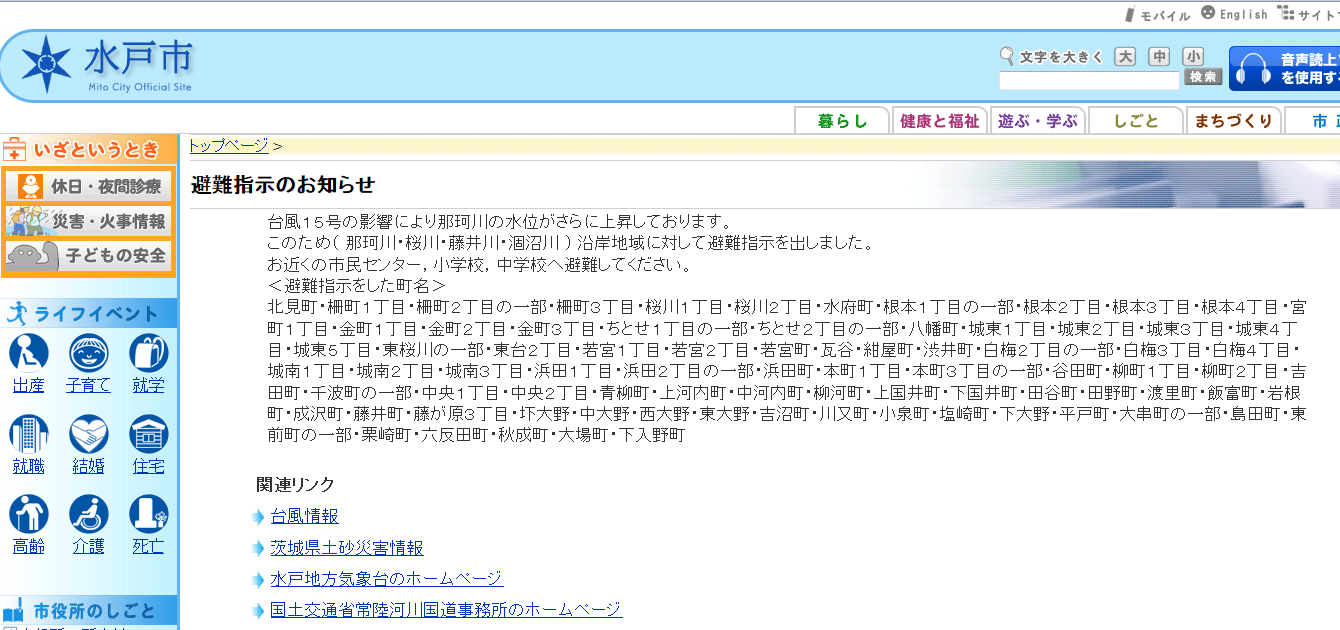Select the 住宅 (housing) icon
Viewport: 1340px width, 630px height.
[x=148, y=435]
